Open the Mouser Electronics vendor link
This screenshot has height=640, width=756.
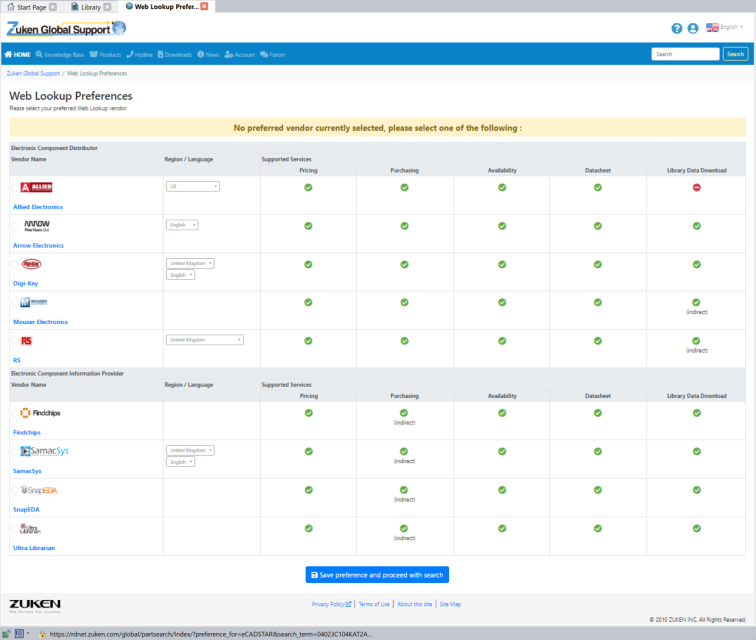pyautogui.click(x=40, y=322)
